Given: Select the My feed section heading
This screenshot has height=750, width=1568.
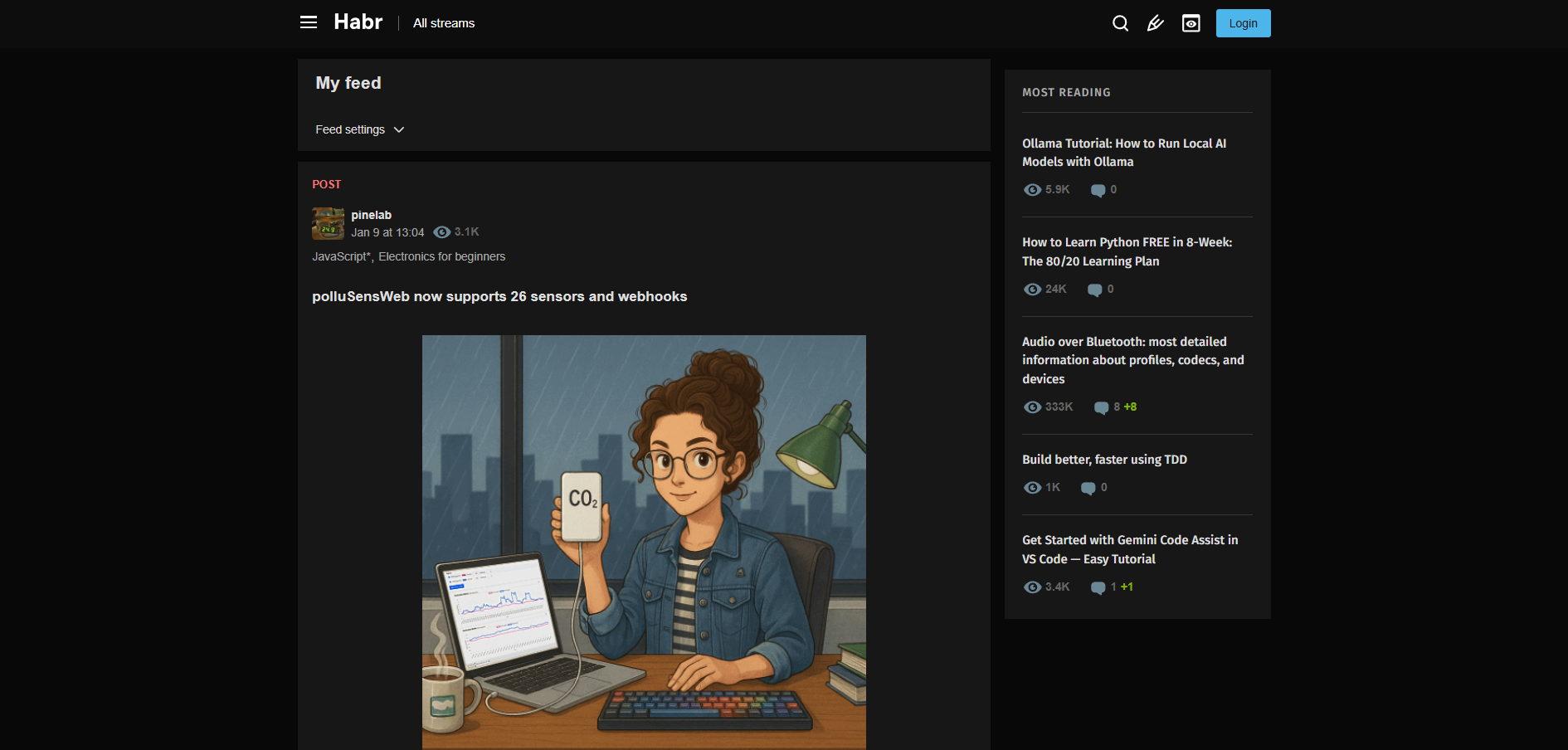Looking at the screenshot, I should click(x=348, y=83).
